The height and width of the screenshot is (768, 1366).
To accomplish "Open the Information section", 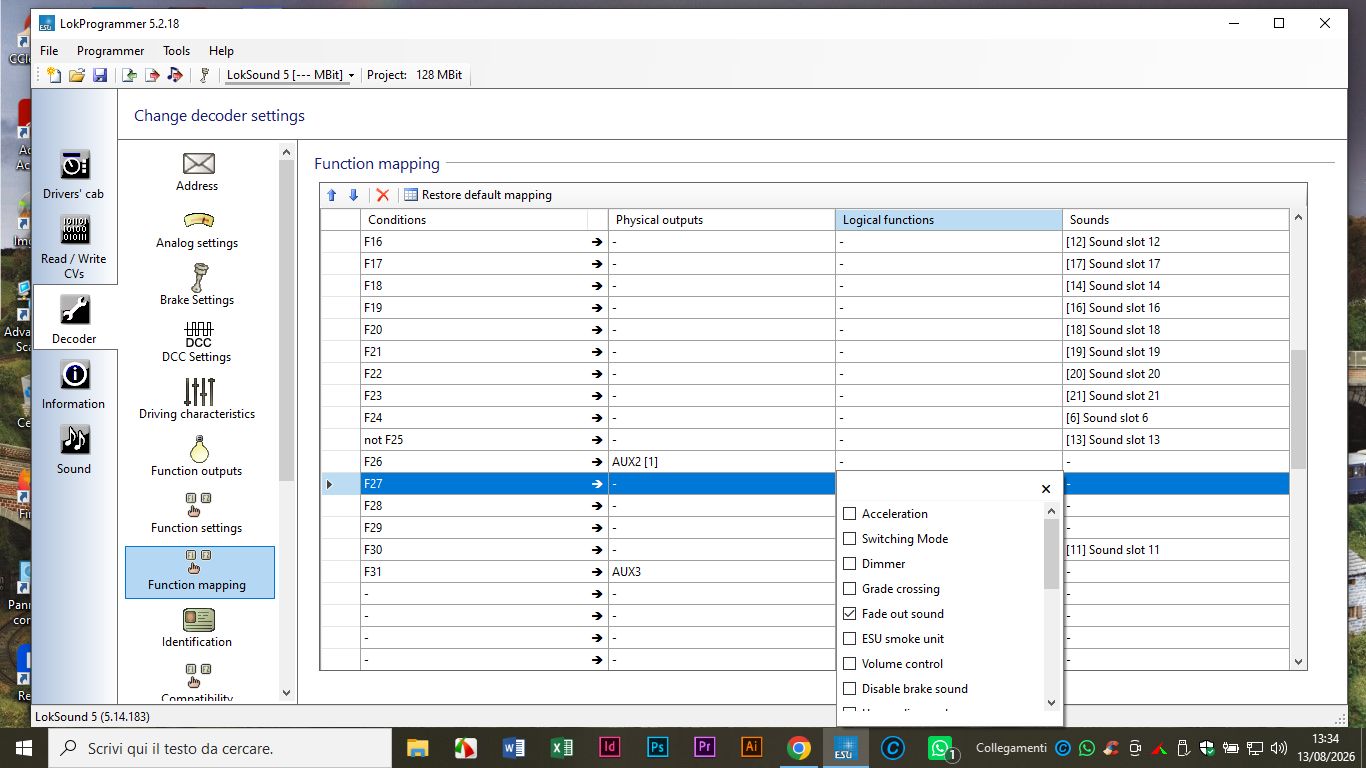I will pos(74,385).
